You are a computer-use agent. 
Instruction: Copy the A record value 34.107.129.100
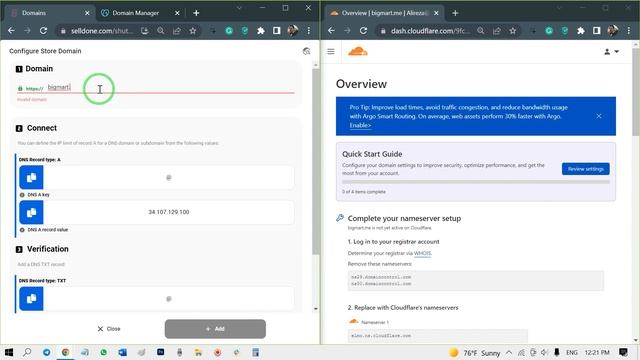click(x=31, y=213)
